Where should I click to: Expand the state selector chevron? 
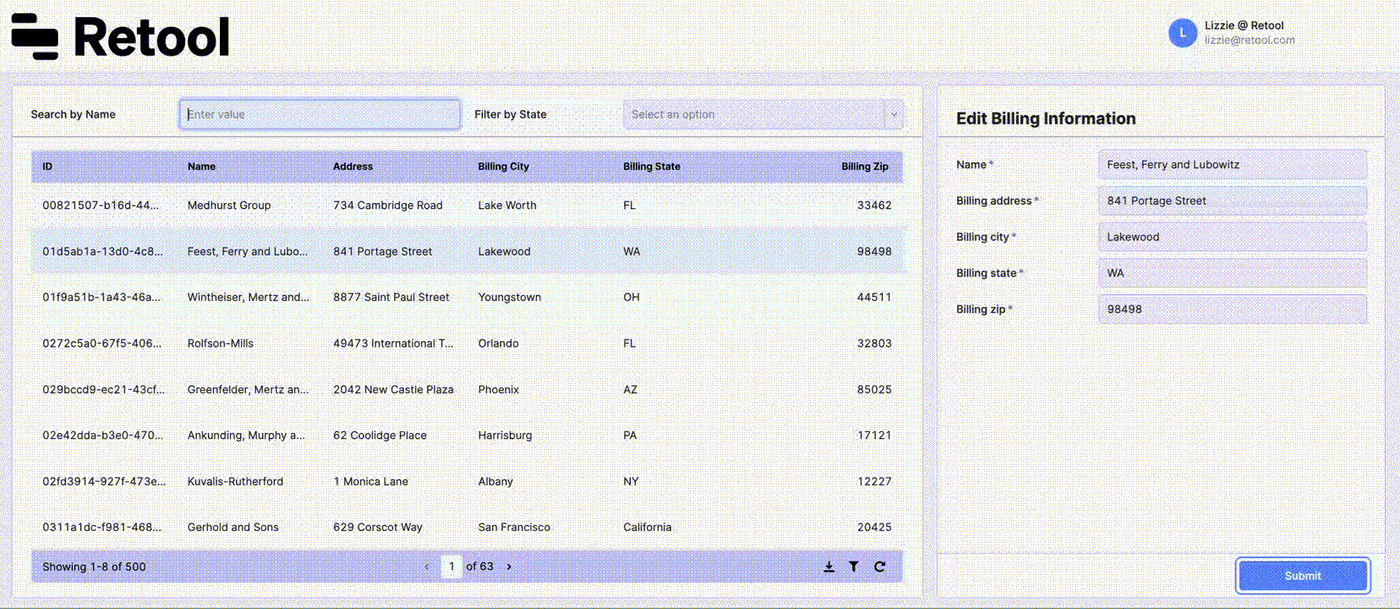pos(893,114)
